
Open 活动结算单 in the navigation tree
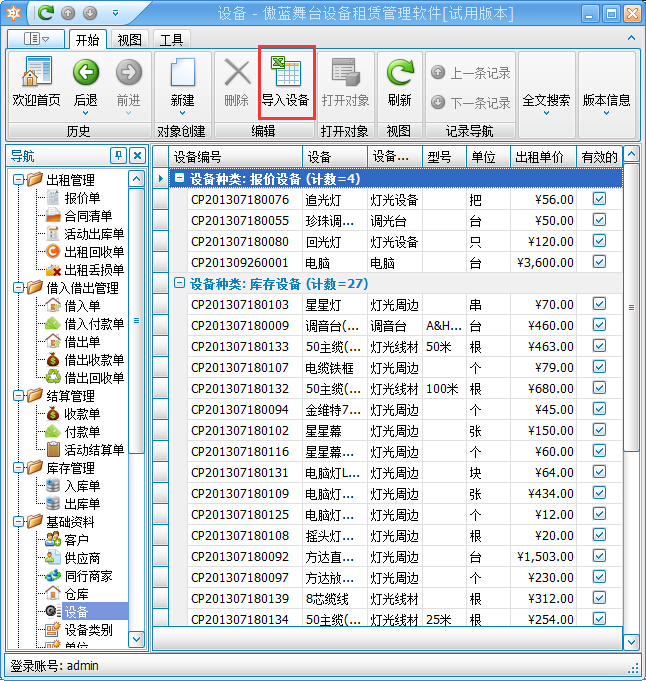(94, 450)
